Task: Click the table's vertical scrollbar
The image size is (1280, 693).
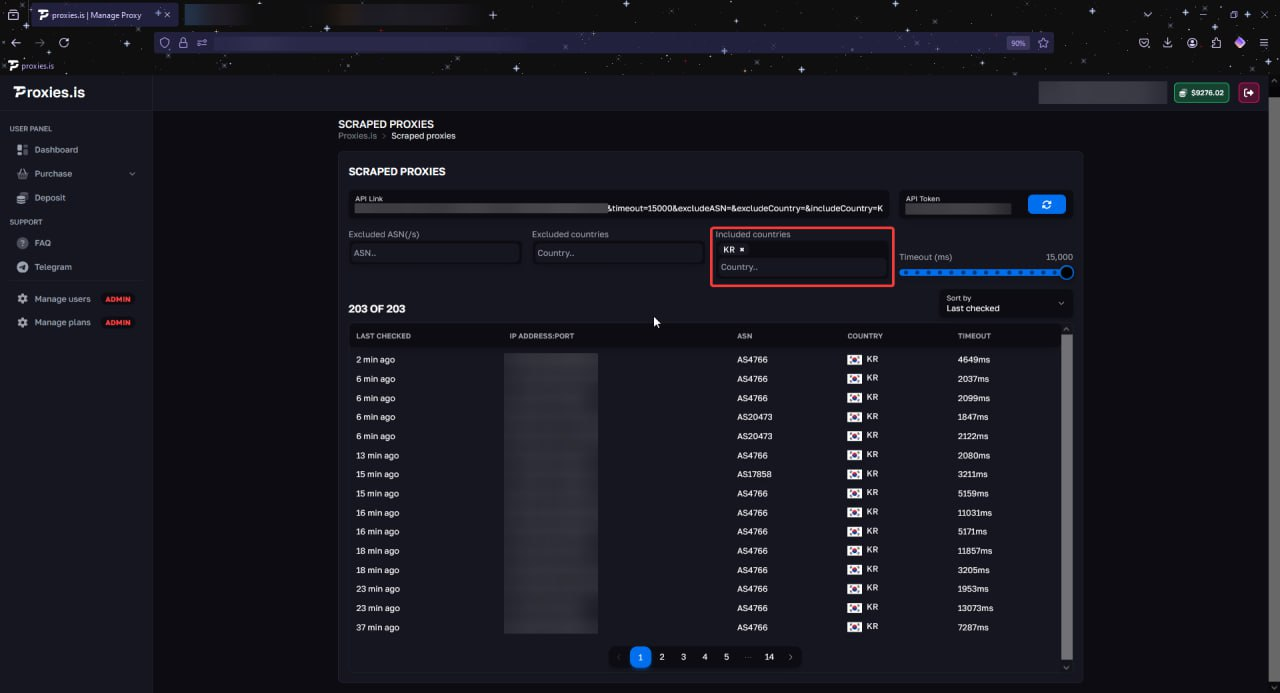Action: [1066, 496]
